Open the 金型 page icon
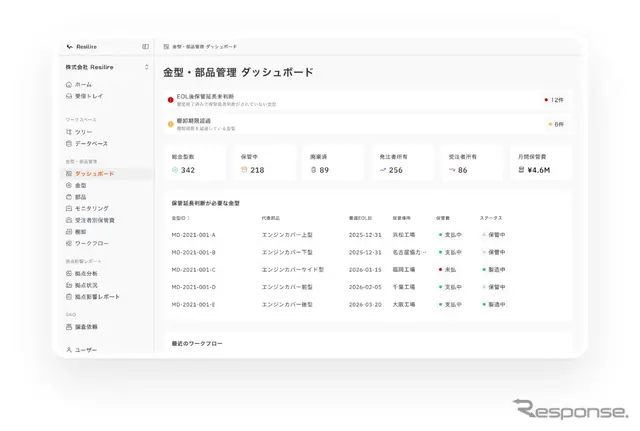This screenshot has width=640, height=431. (69, 185)
